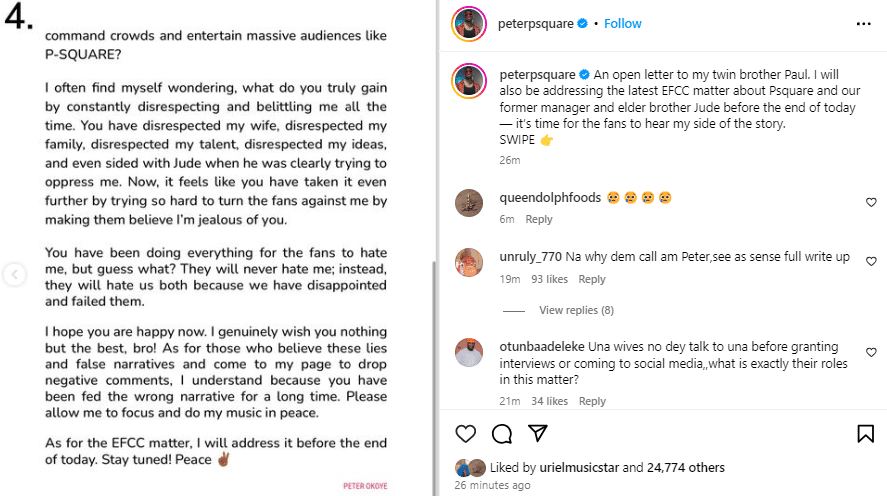Share post via paper plane icon
Viewport: 887px width, 496px height.
[538, 433]
